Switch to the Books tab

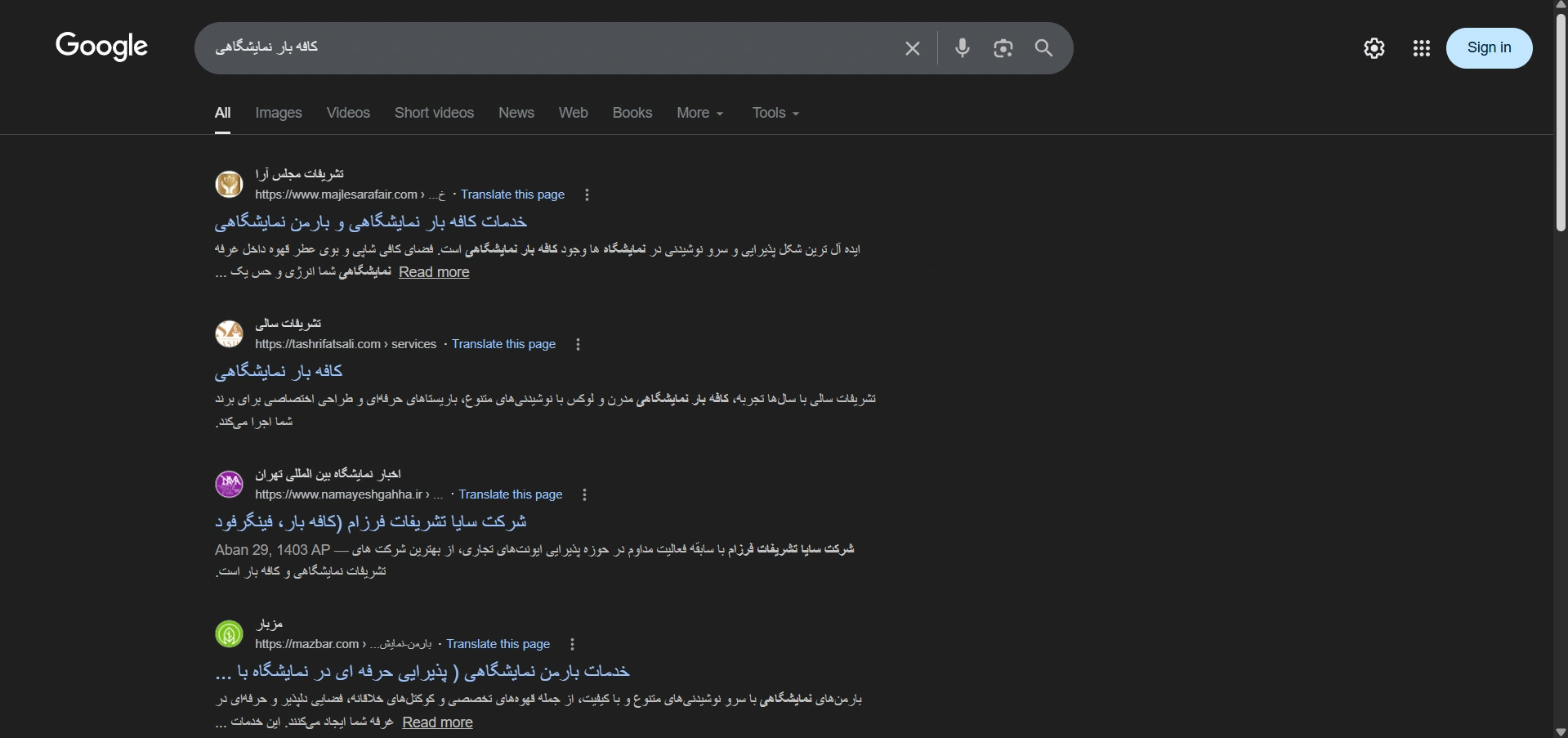(632, 113)
